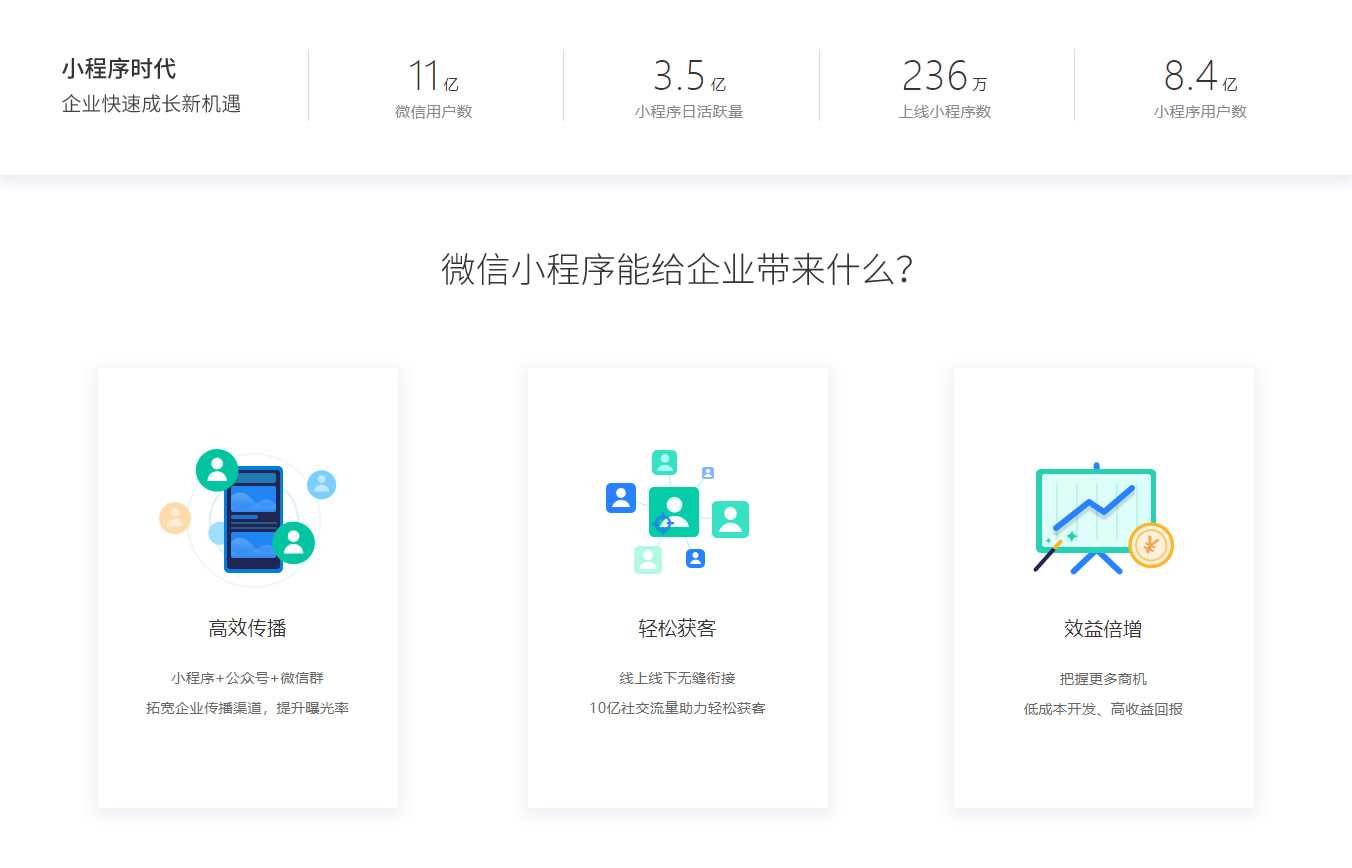Click the blue user tile left of center
1352x868 pixels.
tap(621, 498)
